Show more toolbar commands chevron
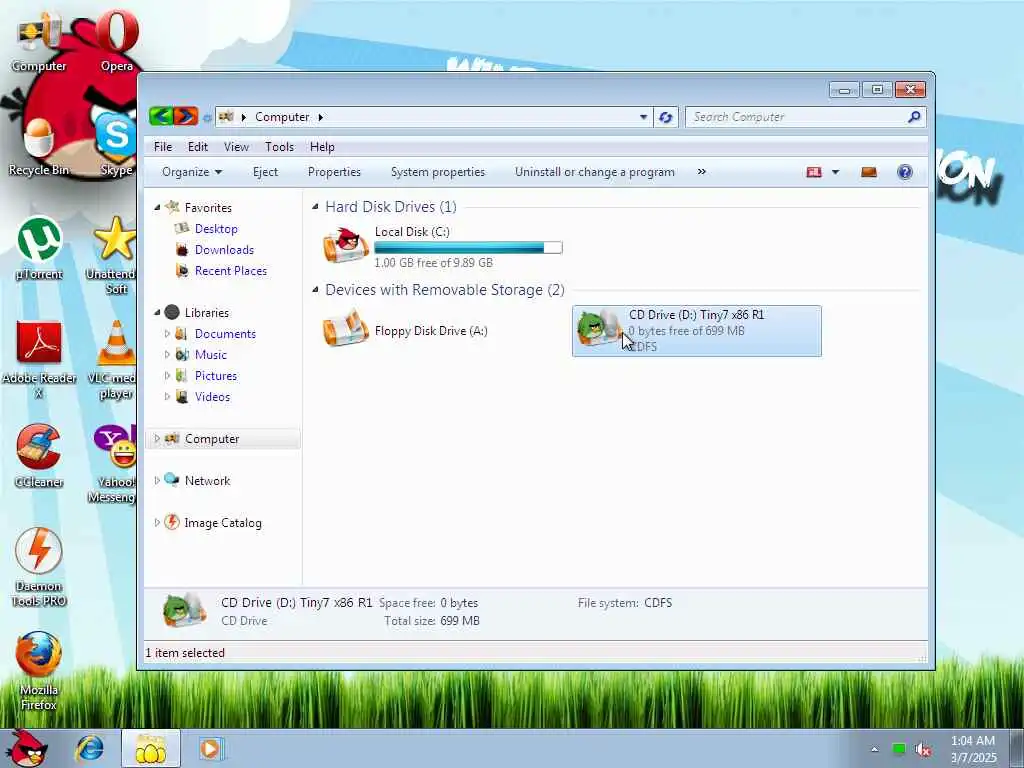 (701, 172)
